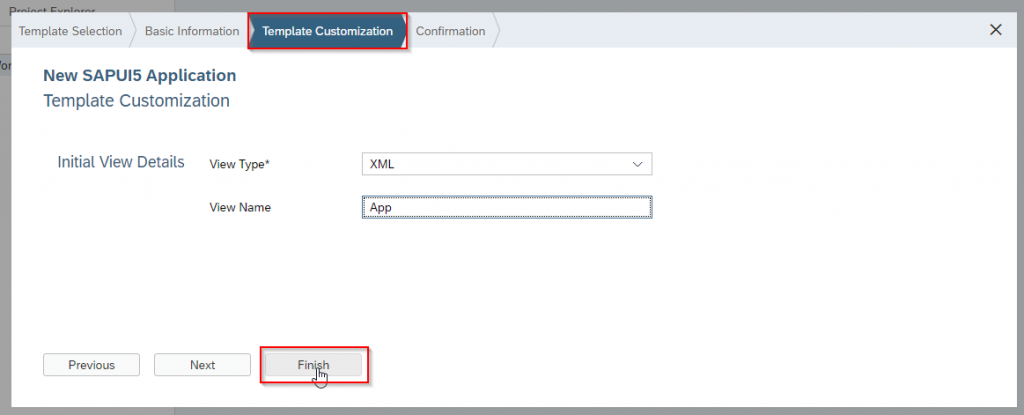
Task: Click the View Name input field
Action: 507,207
